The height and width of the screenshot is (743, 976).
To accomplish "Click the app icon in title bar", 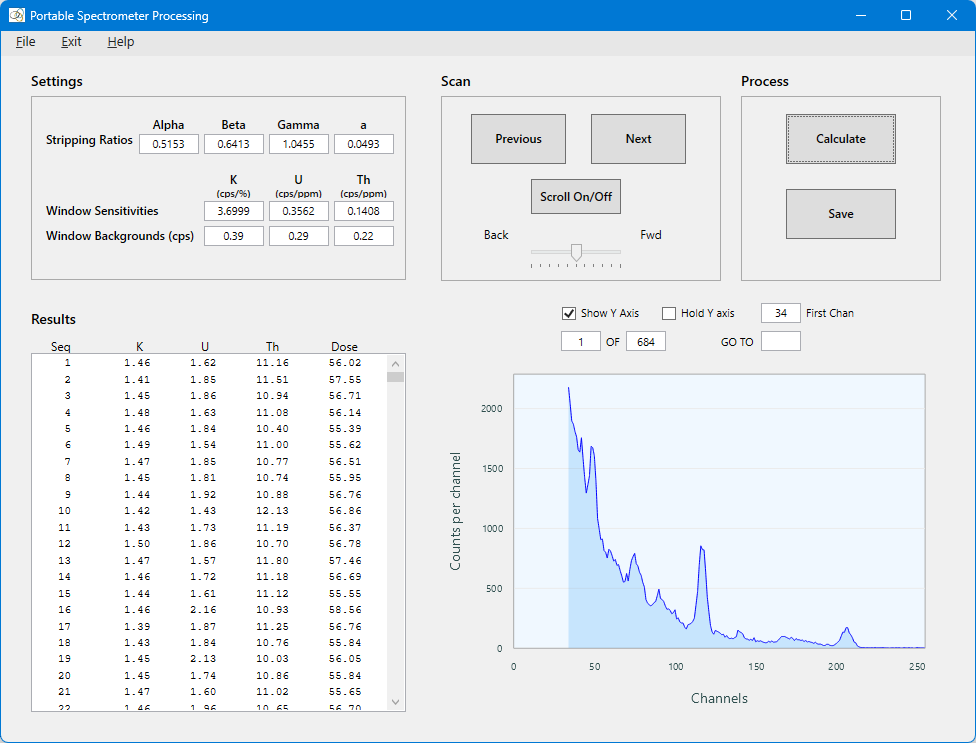I will [x=16, y=16].
